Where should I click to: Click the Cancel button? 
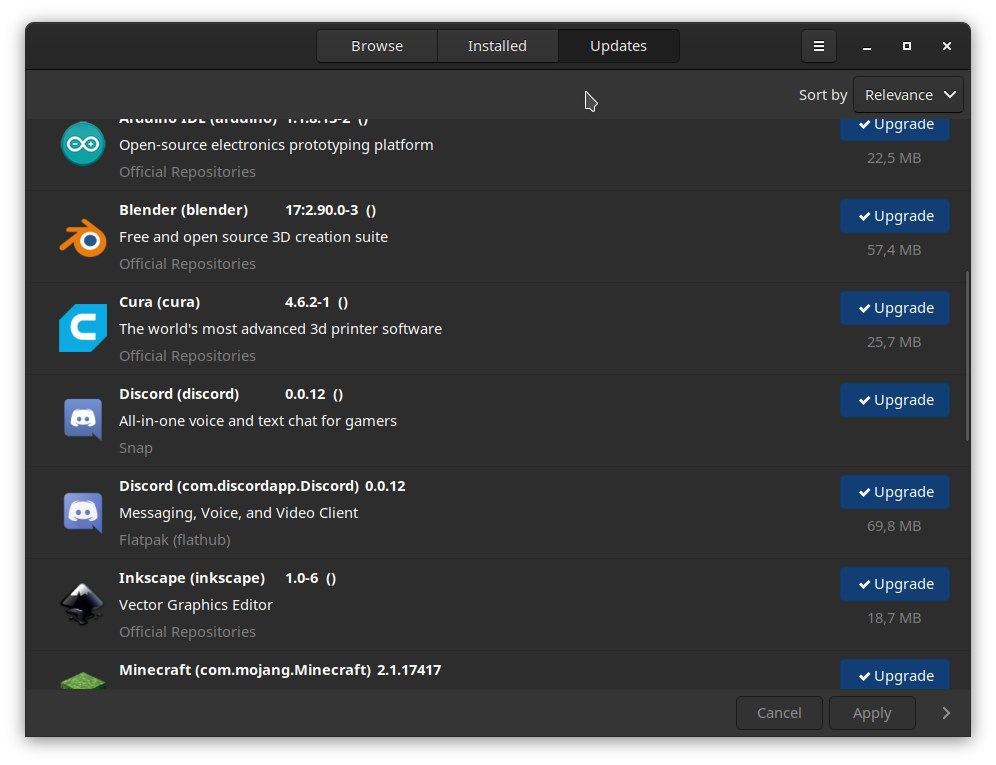(x=779, y=713)
